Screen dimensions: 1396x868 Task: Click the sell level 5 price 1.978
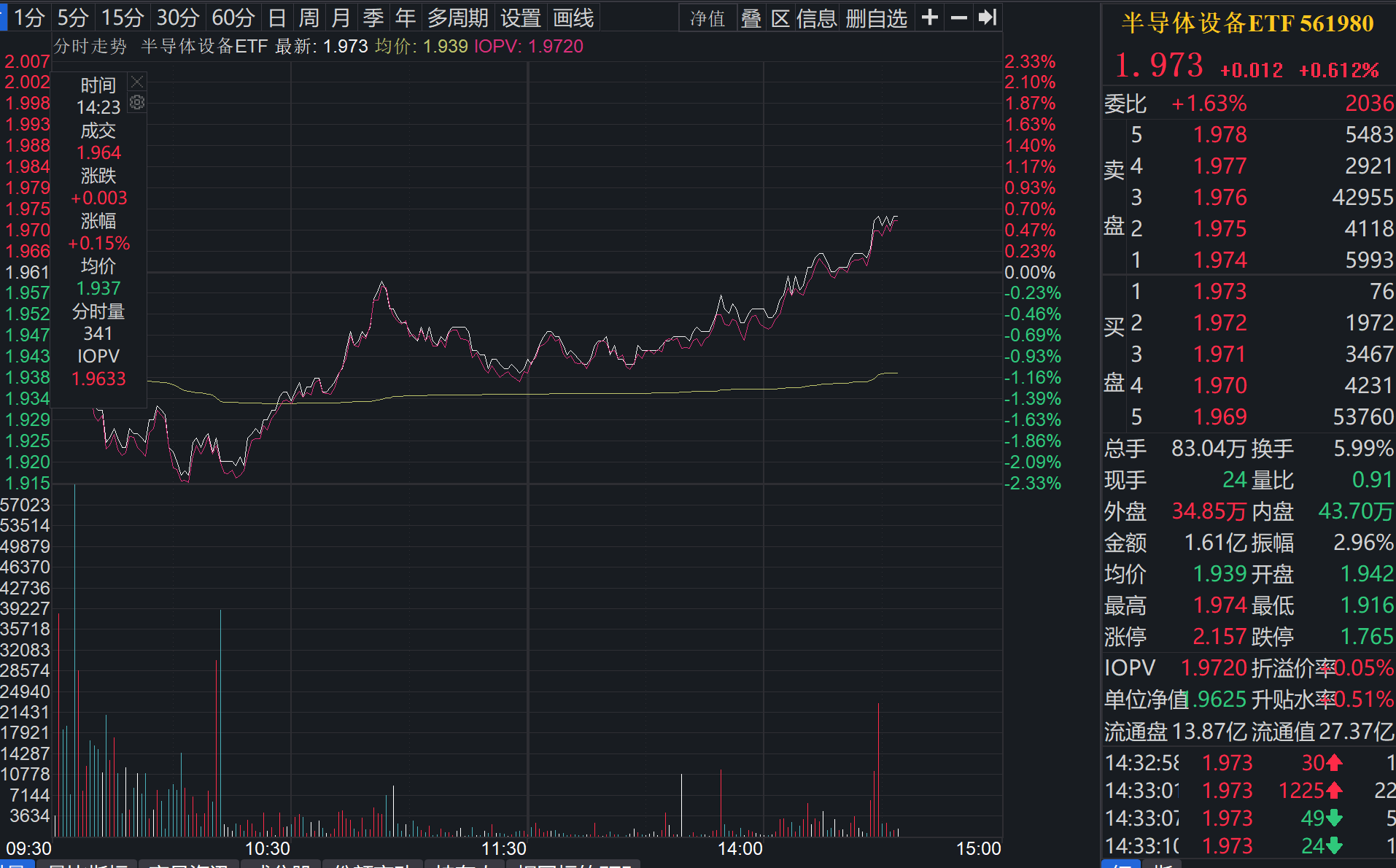pyautogui.click(x=1219, y=134)
